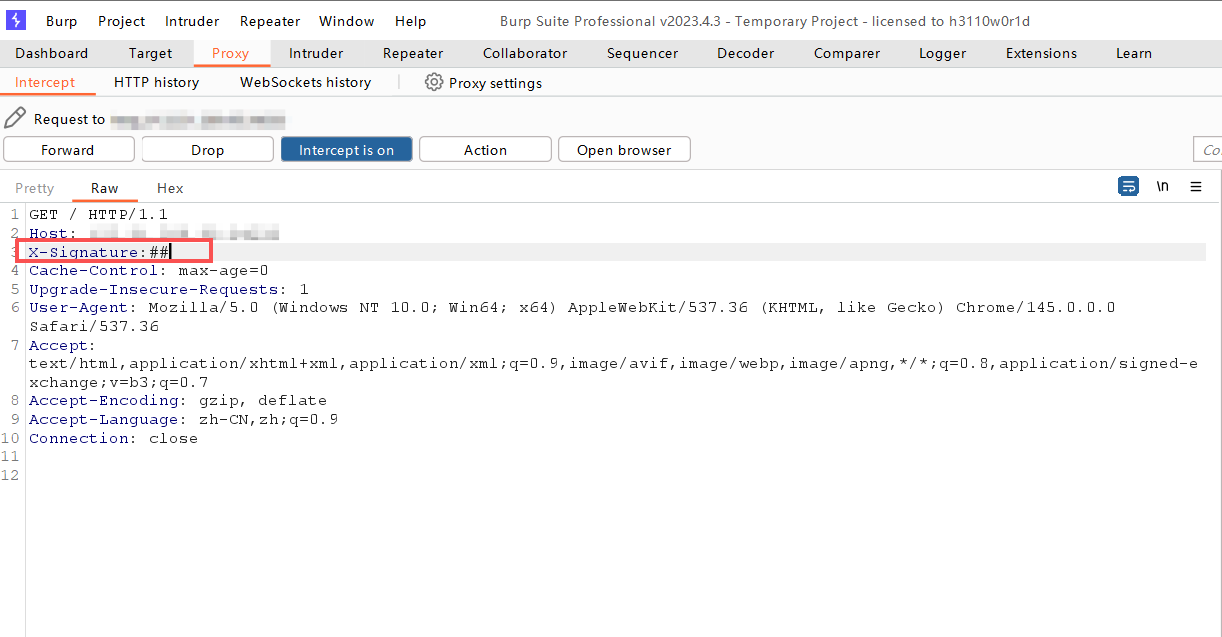This screenshot has width=1222, height=637.
Task: Open the HTTP history sub-tab
Action: (156, 82)
